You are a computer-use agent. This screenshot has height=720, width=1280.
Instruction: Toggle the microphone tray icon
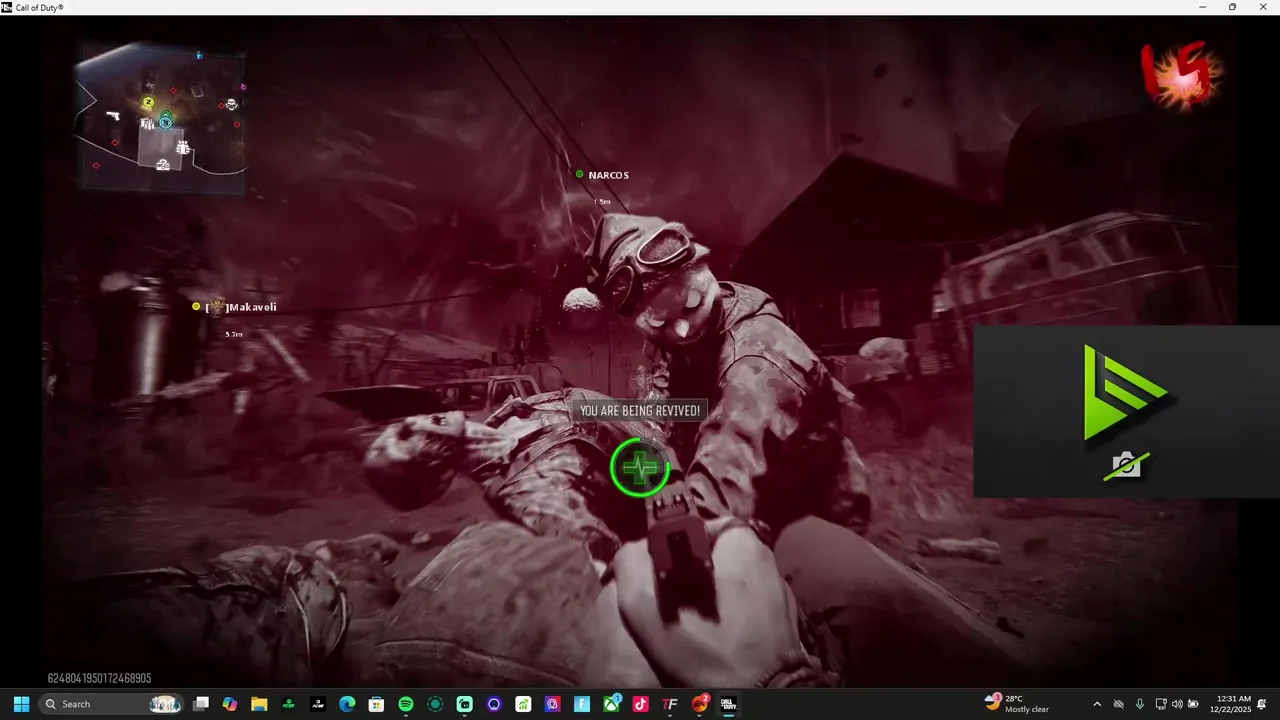click(x=1140, y=704)
